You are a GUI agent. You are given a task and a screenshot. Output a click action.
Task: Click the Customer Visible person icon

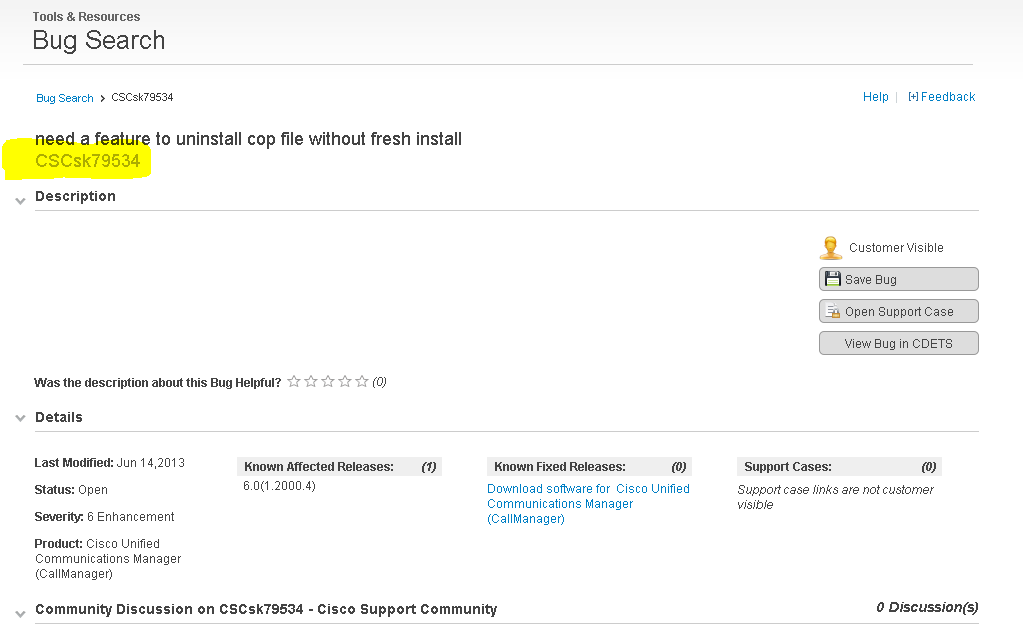pos(831,248)
